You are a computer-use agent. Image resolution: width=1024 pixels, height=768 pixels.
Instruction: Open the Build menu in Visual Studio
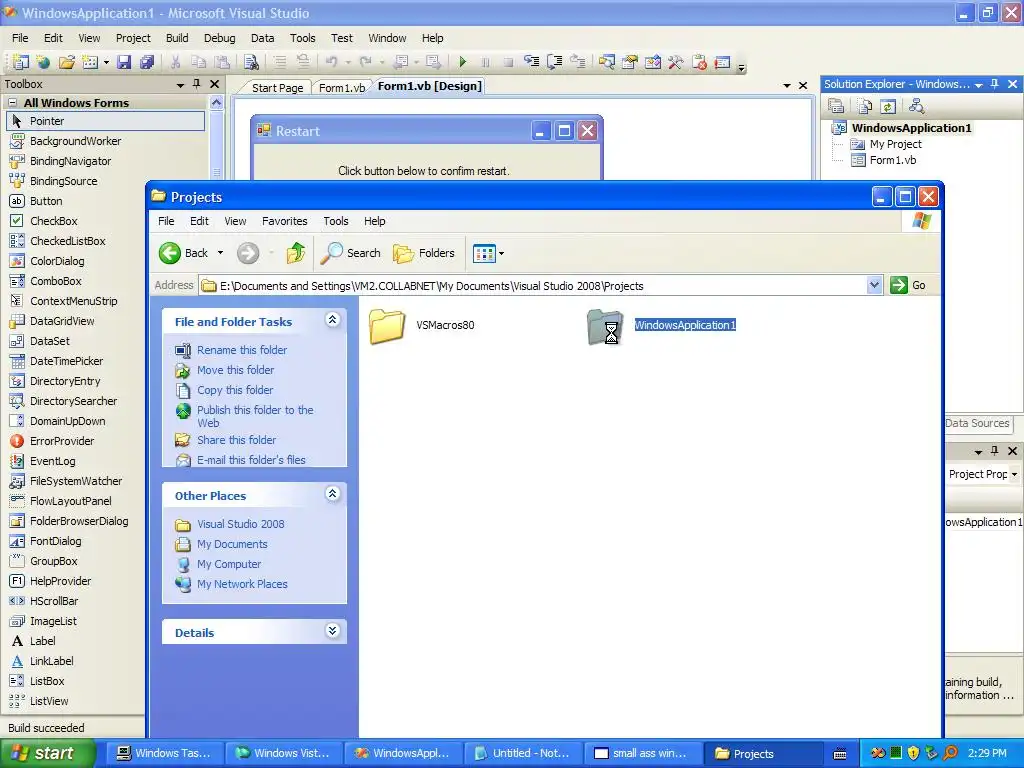[x=177, y=38]
